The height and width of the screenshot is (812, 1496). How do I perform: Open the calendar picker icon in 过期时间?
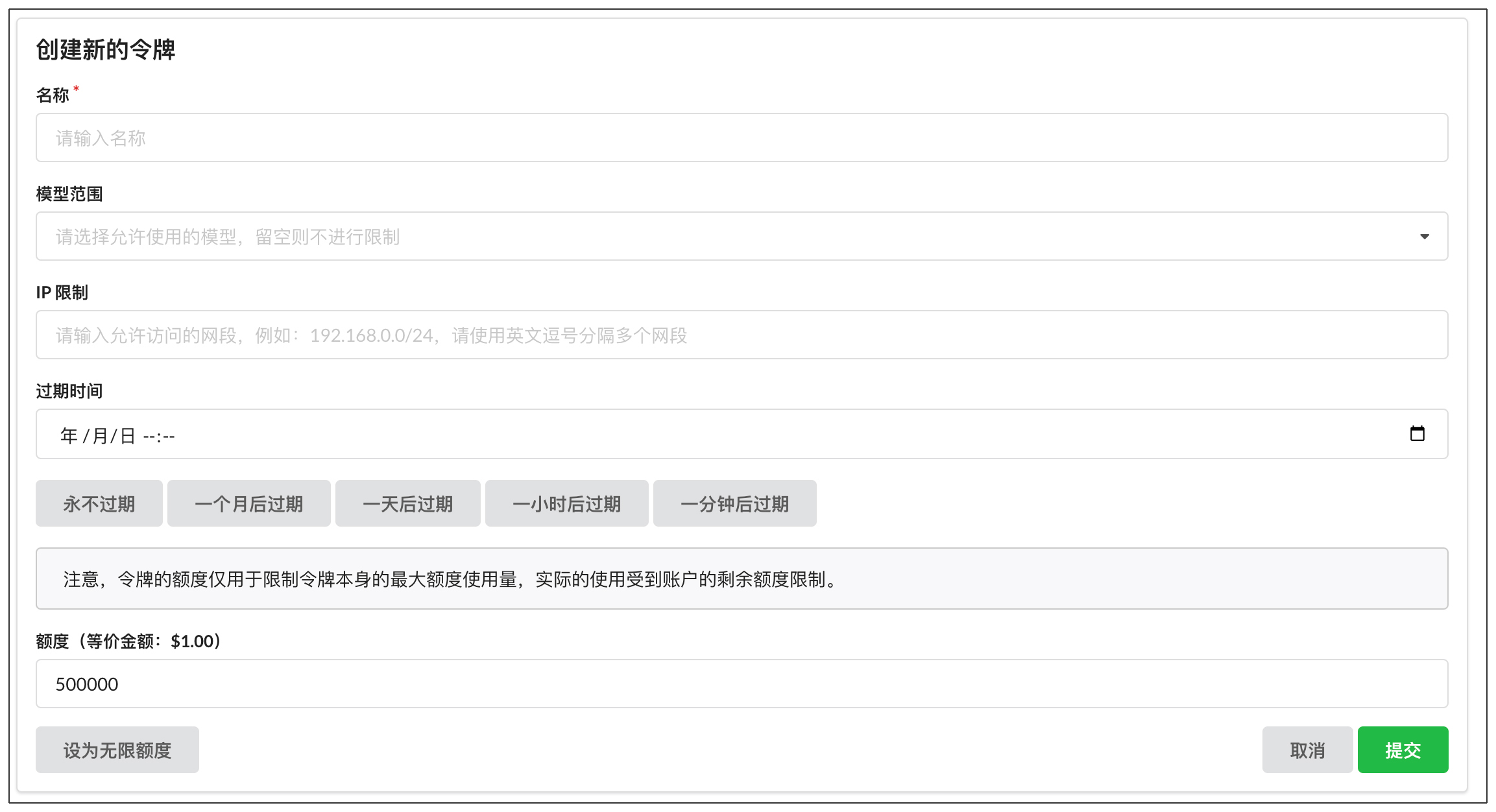point(1417,434)
